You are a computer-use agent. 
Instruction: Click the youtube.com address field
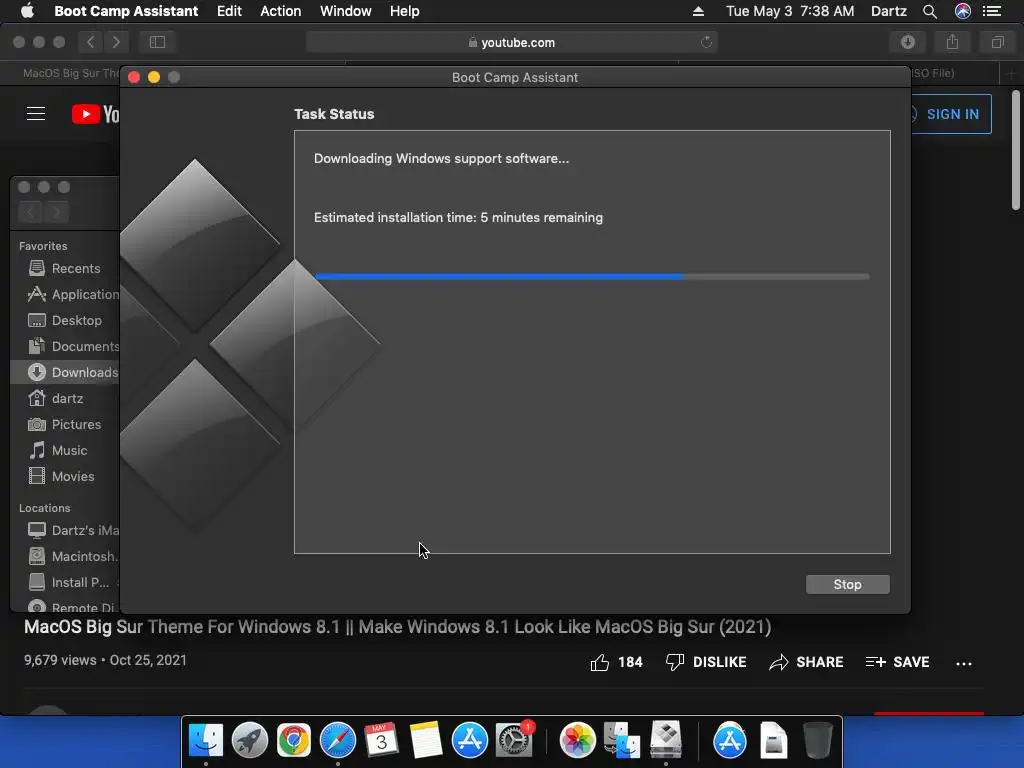click(511, 42)
